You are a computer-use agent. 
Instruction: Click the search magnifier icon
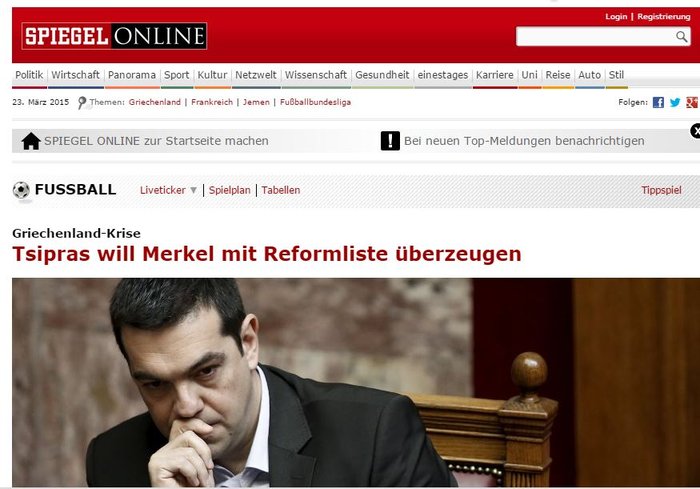(681, 37)
